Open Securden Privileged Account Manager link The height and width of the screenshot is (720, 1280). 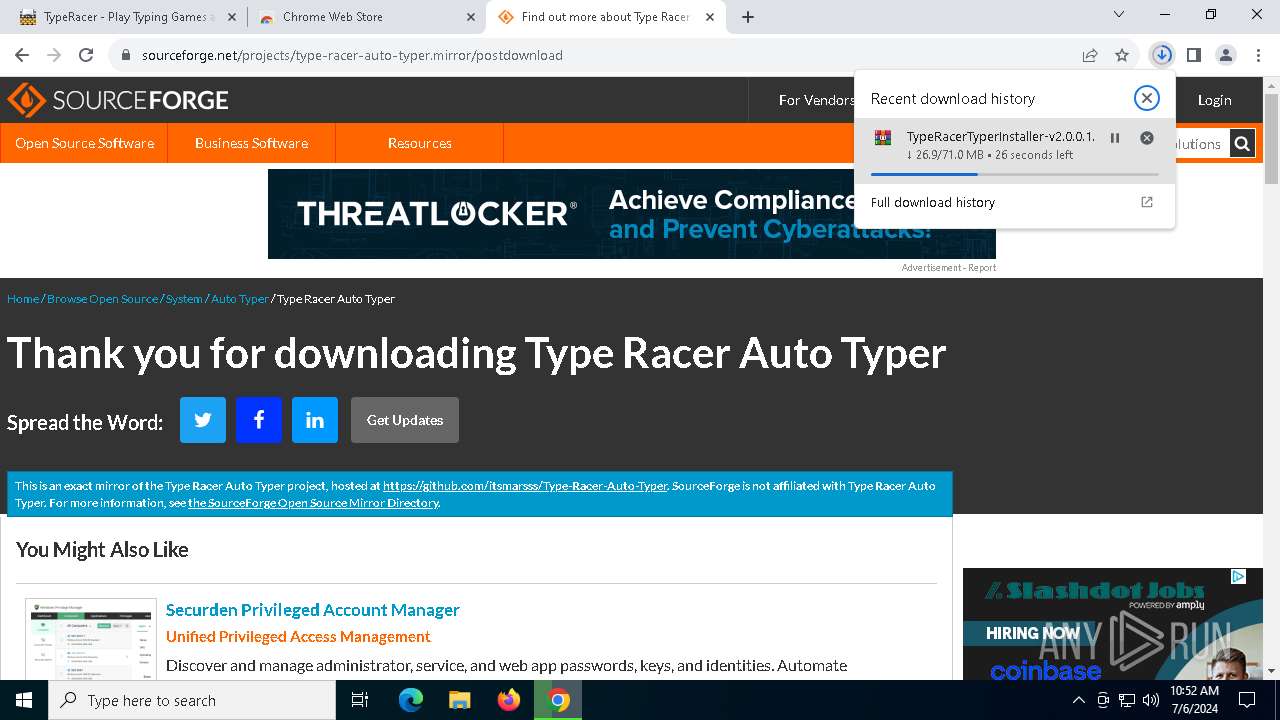click(x=313, y=610)
